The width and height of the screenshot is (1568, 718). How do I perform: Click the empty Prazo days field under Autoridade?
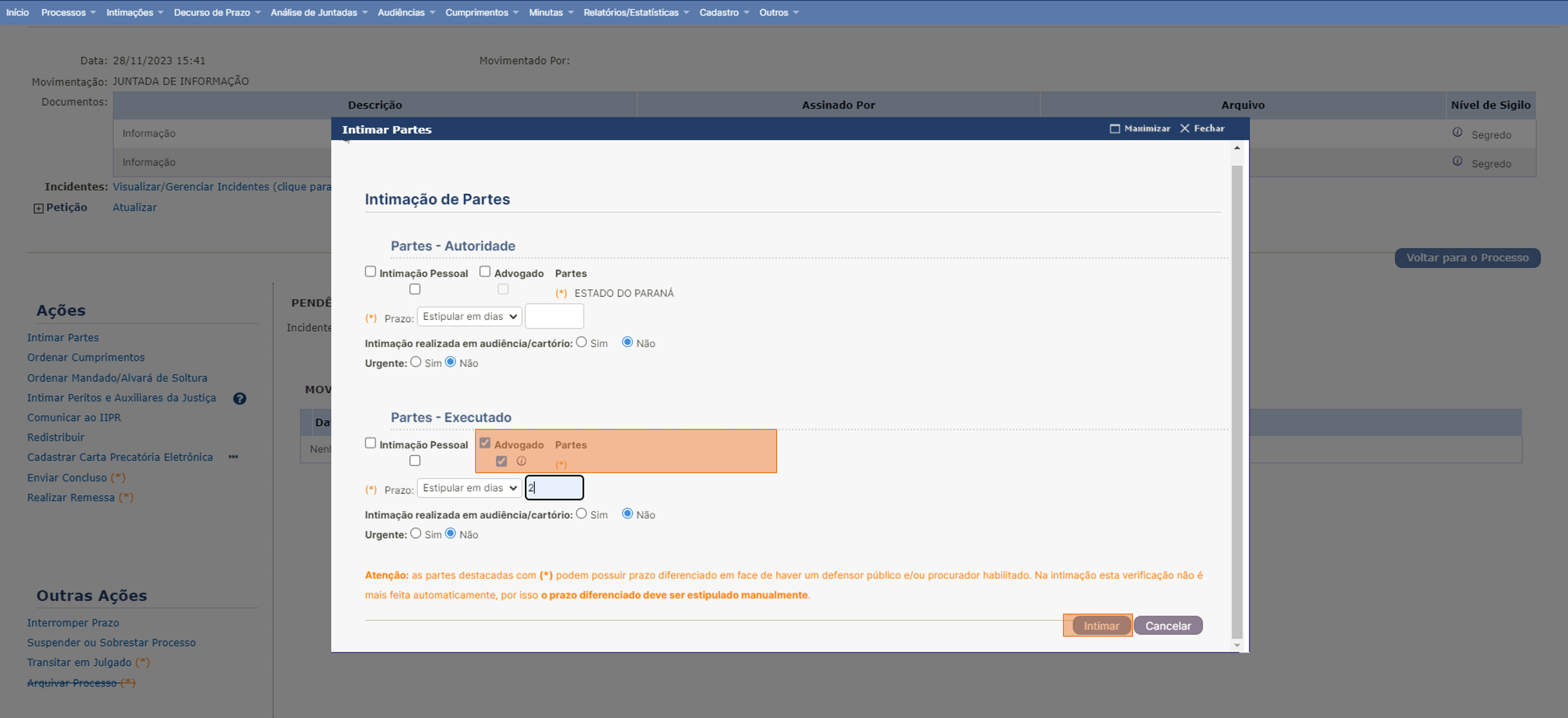tap(554, 316)
